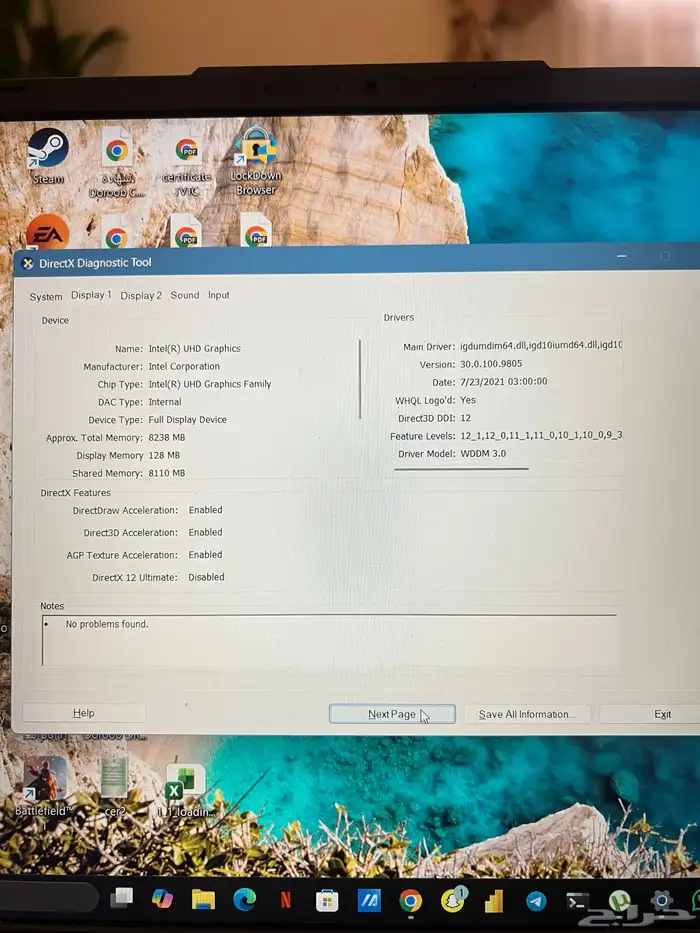Click the Manufacturer value Intel Corporation
The image size is (700, 933).
click(184, 367)
